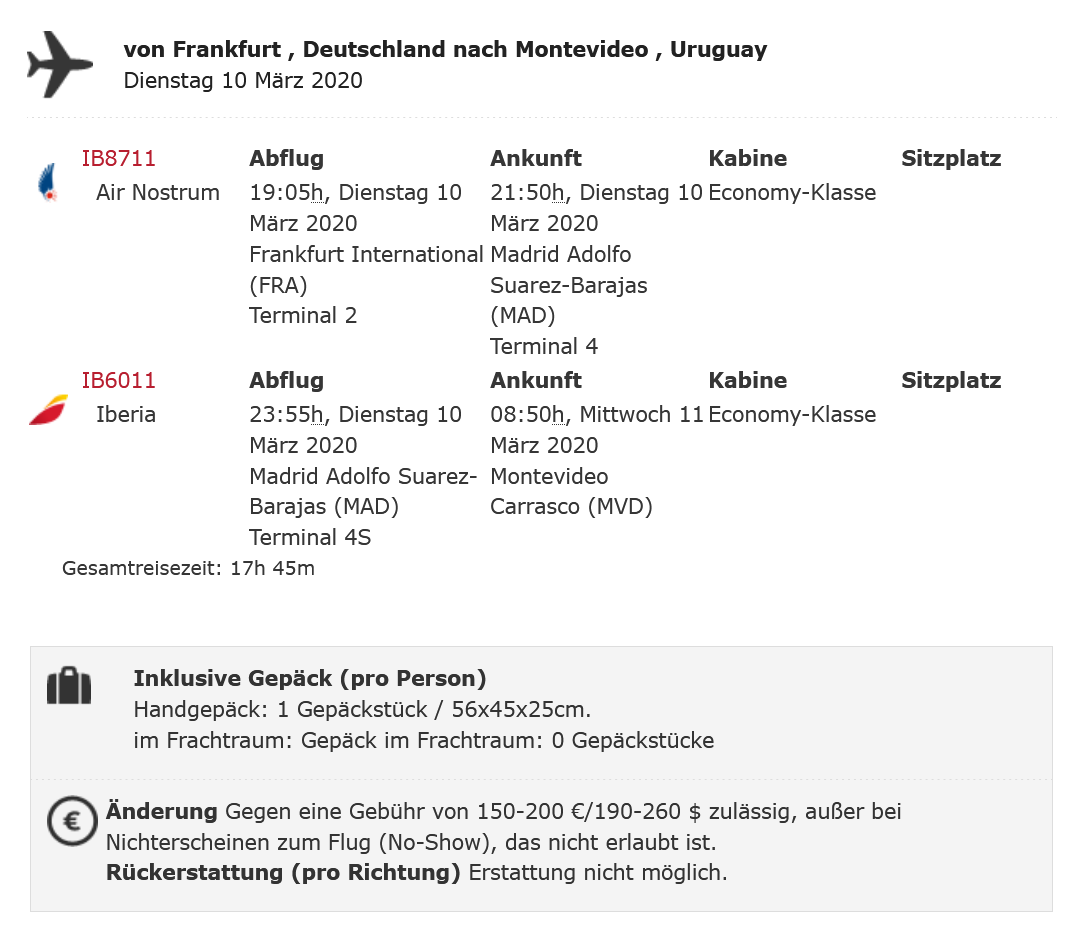This screenshot has height=932, width=1065.
Task: Click Sitzplatz header of the IB8711 flight
Action: tap(950, 158)
